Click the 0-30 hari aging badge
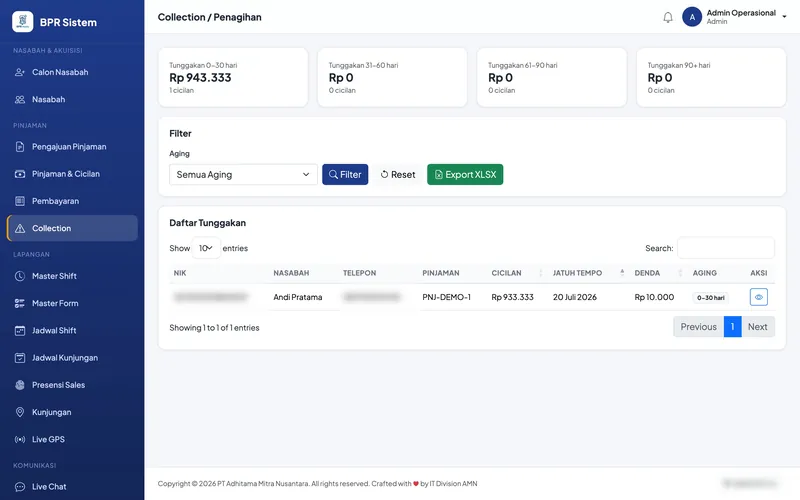Image resolution: width=800 pixels, height=500 pixels. point(711,297)
